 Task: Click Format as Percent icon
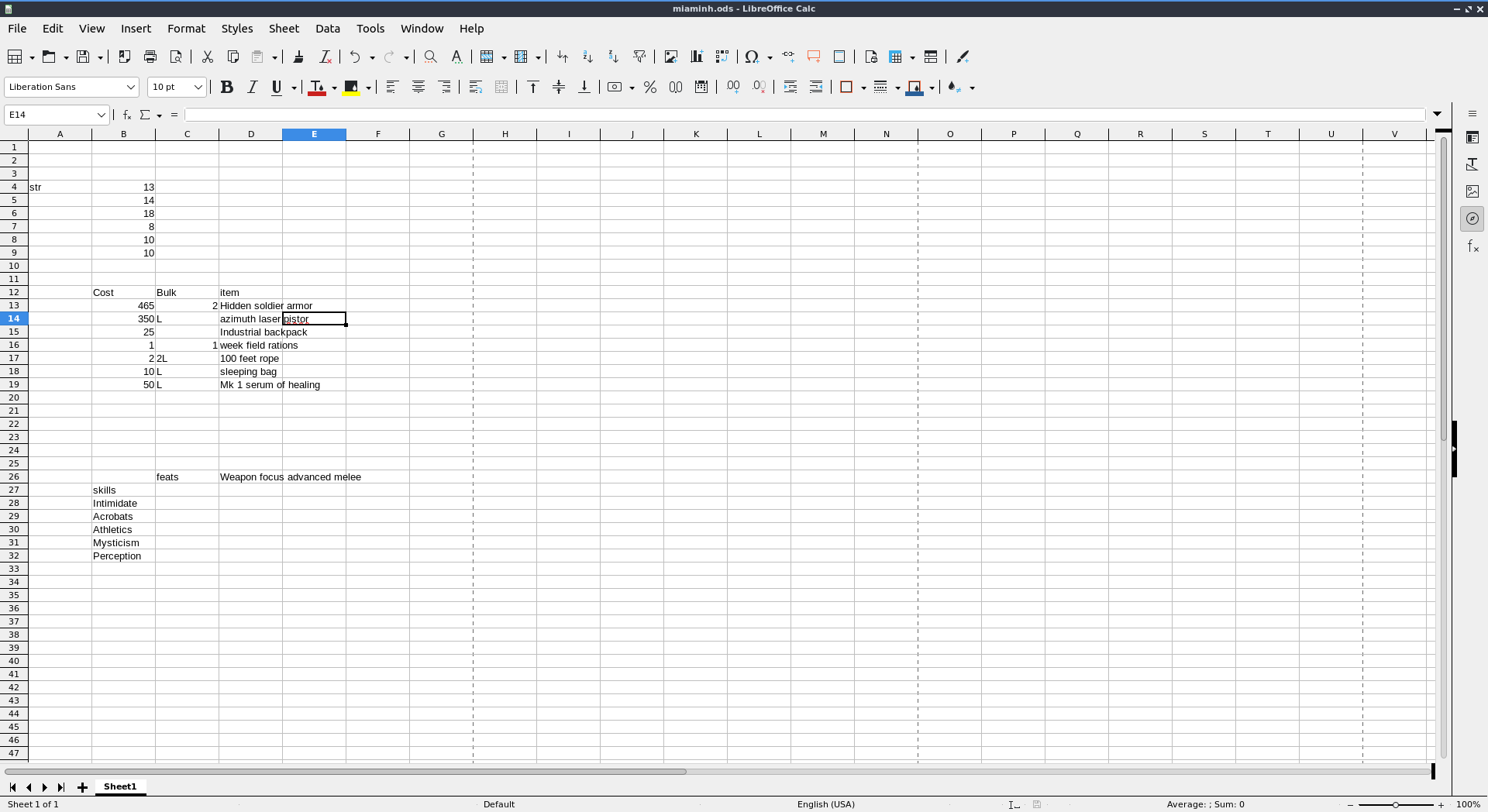pyautogui.click(x=649, y=87)
